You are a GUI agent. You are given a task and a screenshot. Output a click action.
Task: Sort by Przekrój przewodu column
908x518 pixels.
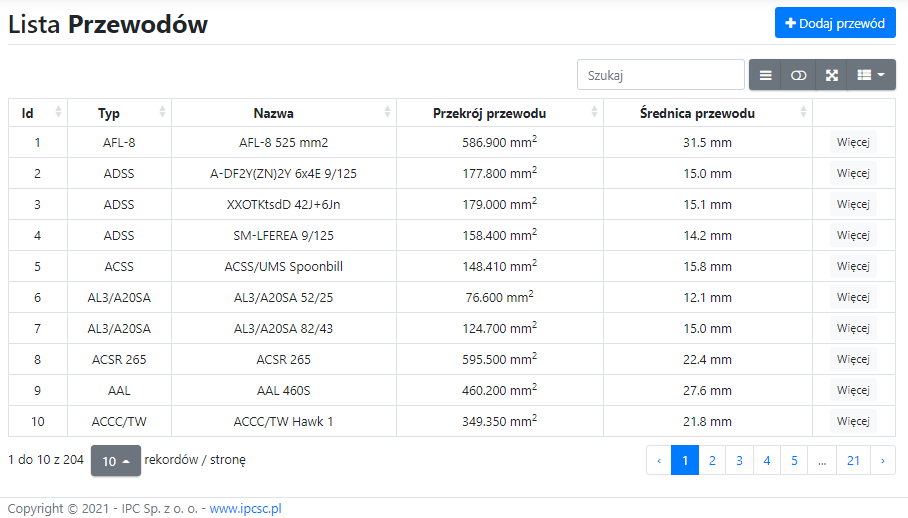click(499, 113)
